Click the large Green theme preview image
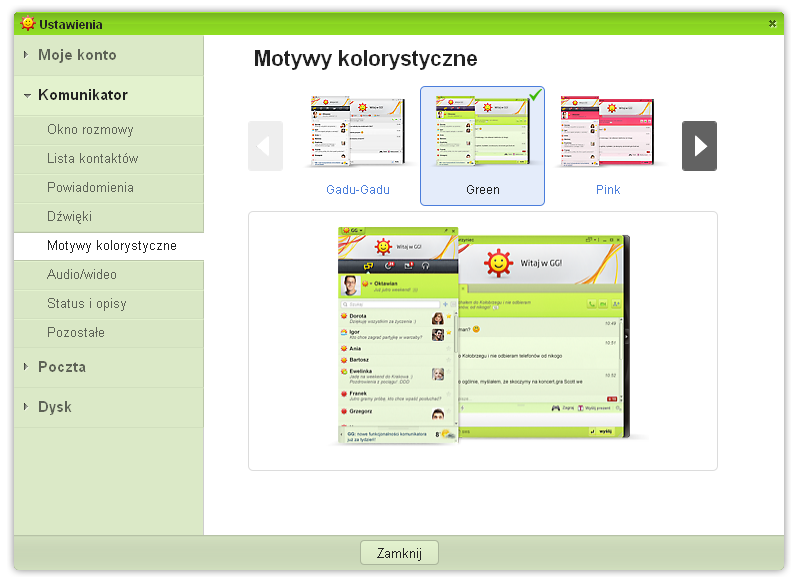 484,336
